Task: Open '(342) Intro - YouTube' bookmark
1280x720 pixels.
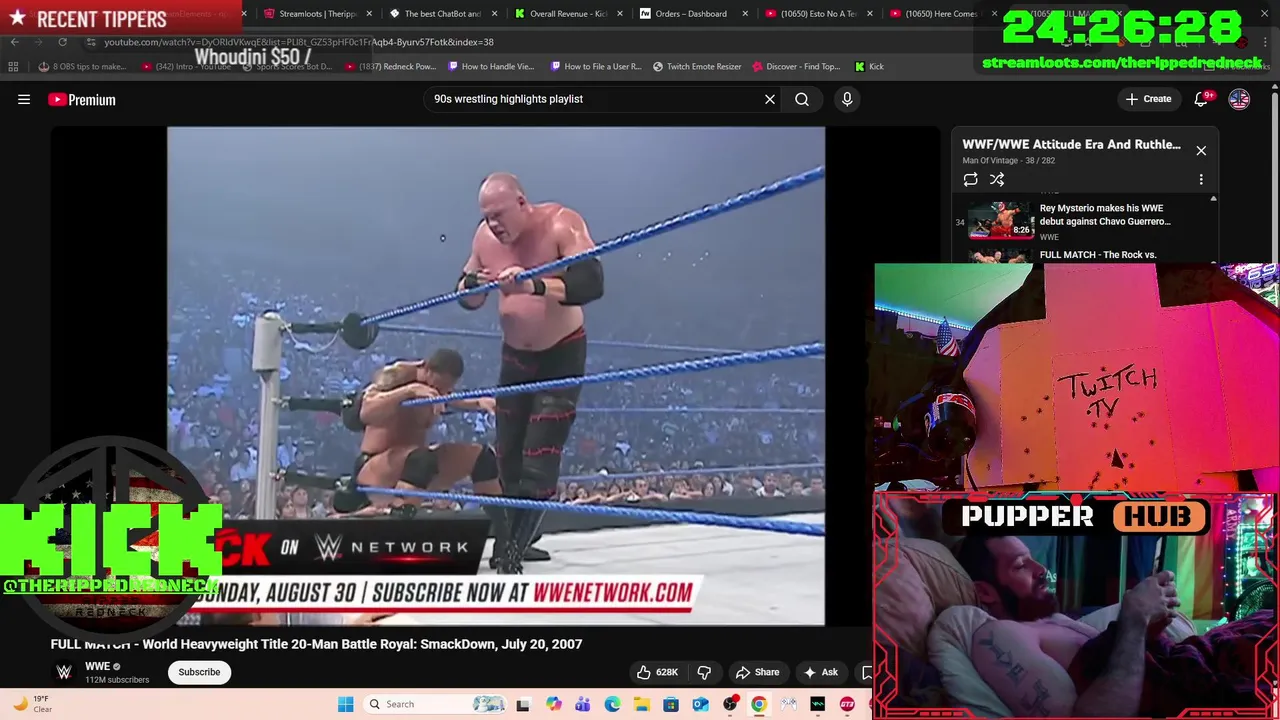Action: tap(187, 67)
